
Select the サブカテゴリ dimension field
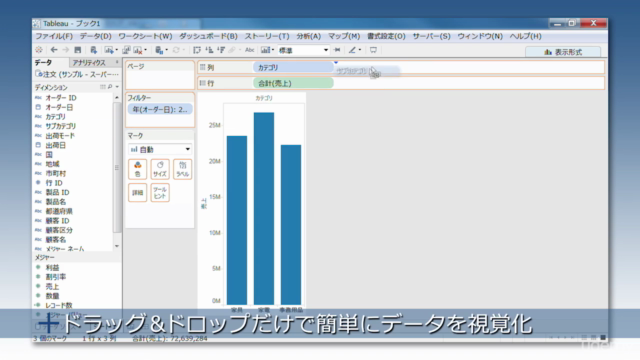tap(60, 126)
